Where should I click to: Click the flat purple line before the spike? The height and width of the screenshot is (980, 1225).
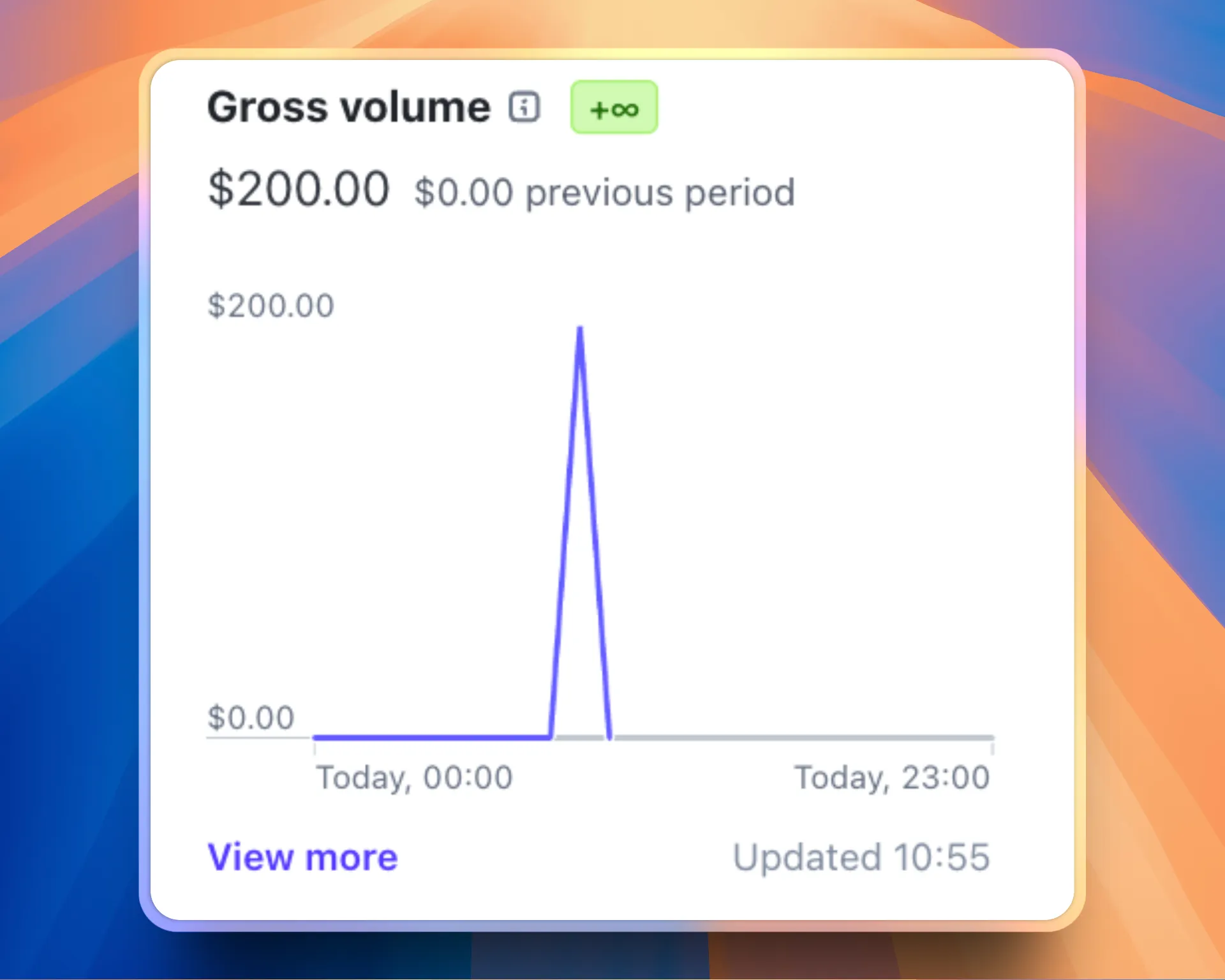click(x=432, y=738)
